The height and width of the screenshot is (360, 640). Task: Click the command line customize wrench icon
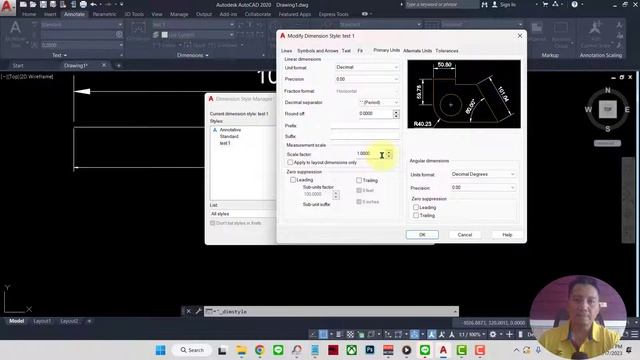click(198, 311)
